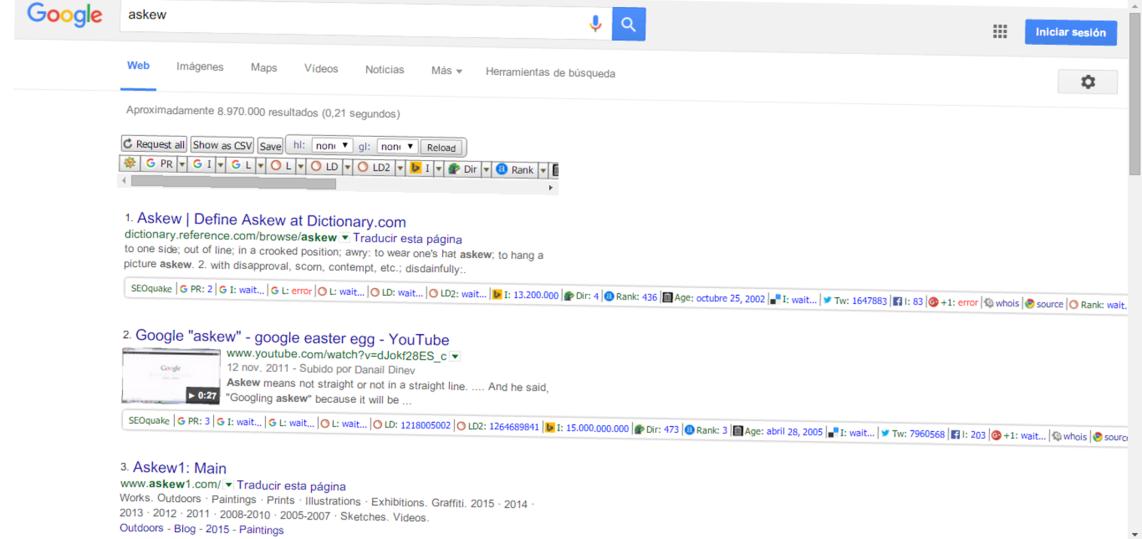Viewport: 1142px width, 539px height.
Task: Click the Reload button
Action: click(441, 147)
